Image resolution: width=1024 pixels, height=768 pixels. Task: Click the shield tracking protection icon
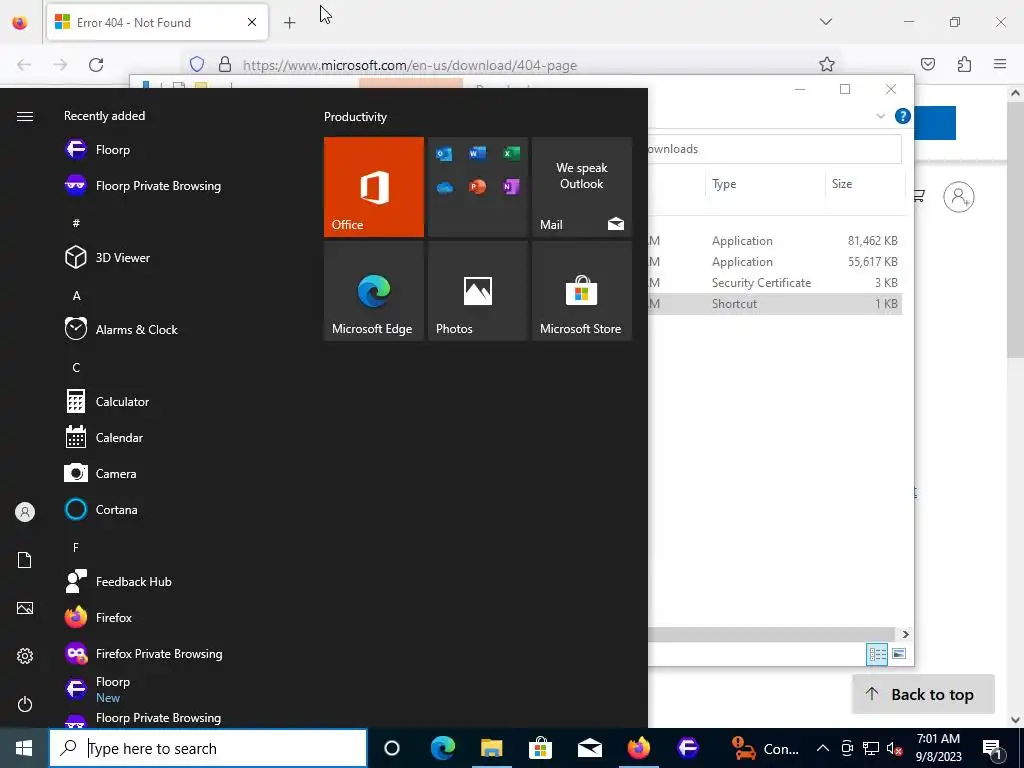197,64
